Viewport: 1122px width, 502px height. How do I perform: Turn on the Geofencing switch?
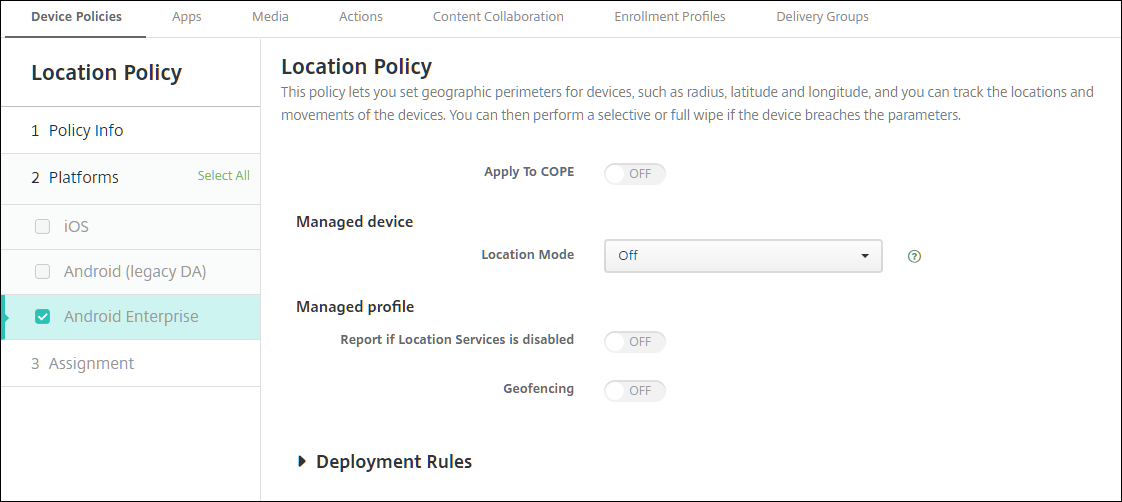click(x=635, y=391)
